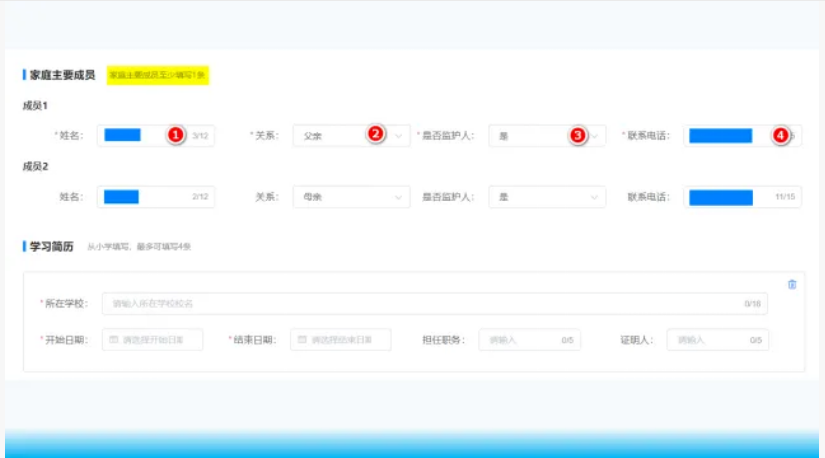Viewport: 825px width, 458px height.
Task: Focus the 所在学校 school name input
Action: 420,303
